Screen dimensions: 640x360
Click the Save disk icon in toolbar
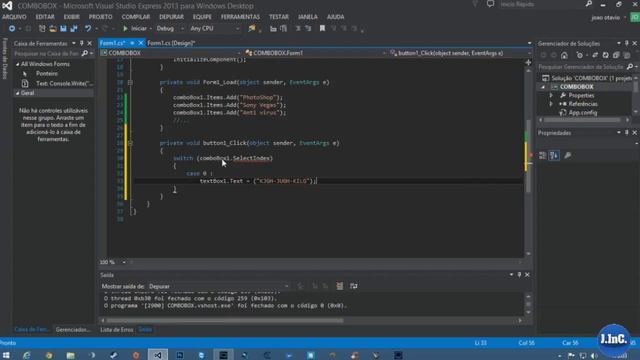click(x=63, y=29)
